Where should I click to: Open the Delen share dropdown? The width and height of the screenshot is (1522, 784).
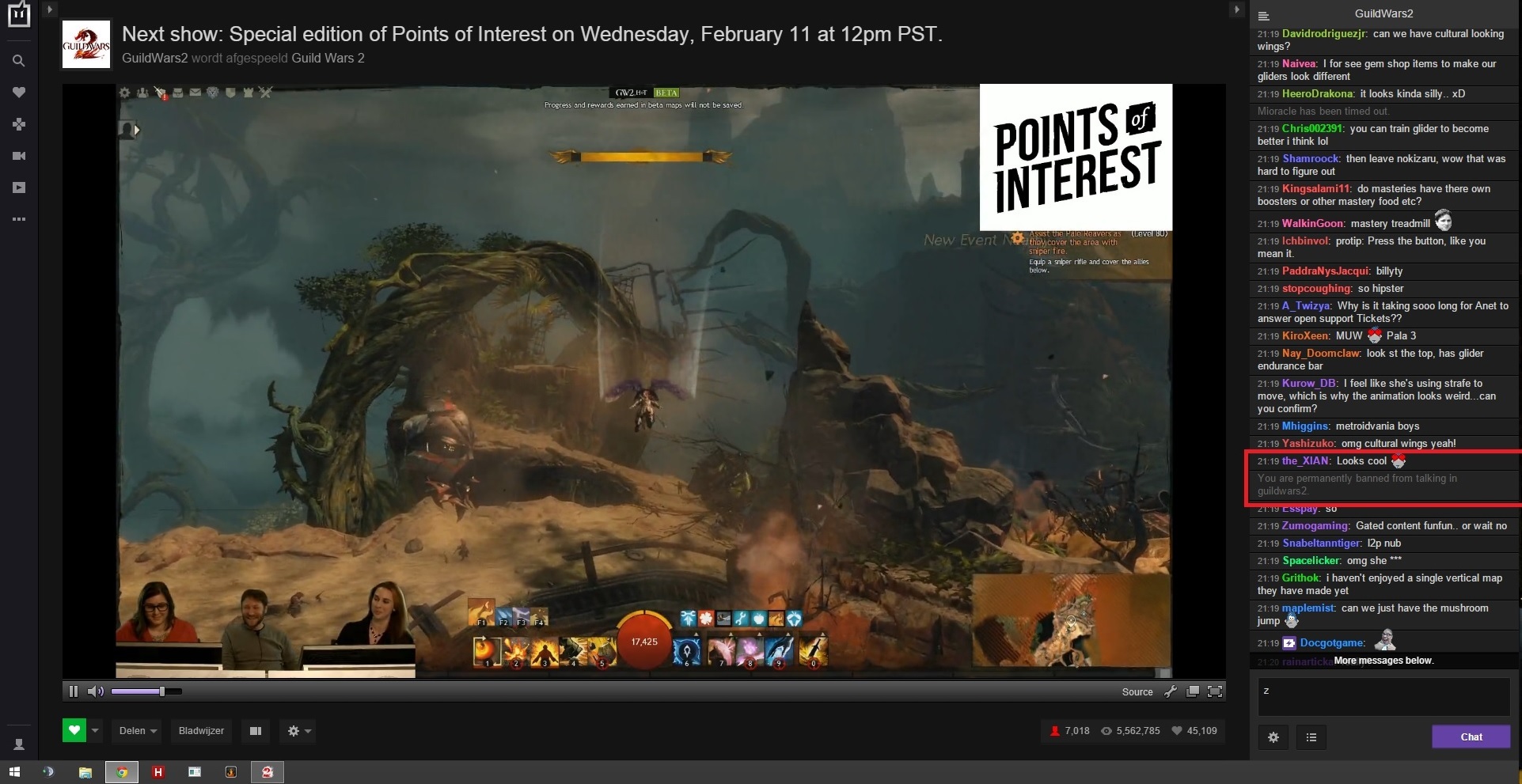pyautogui.click(x=138, y=730)
